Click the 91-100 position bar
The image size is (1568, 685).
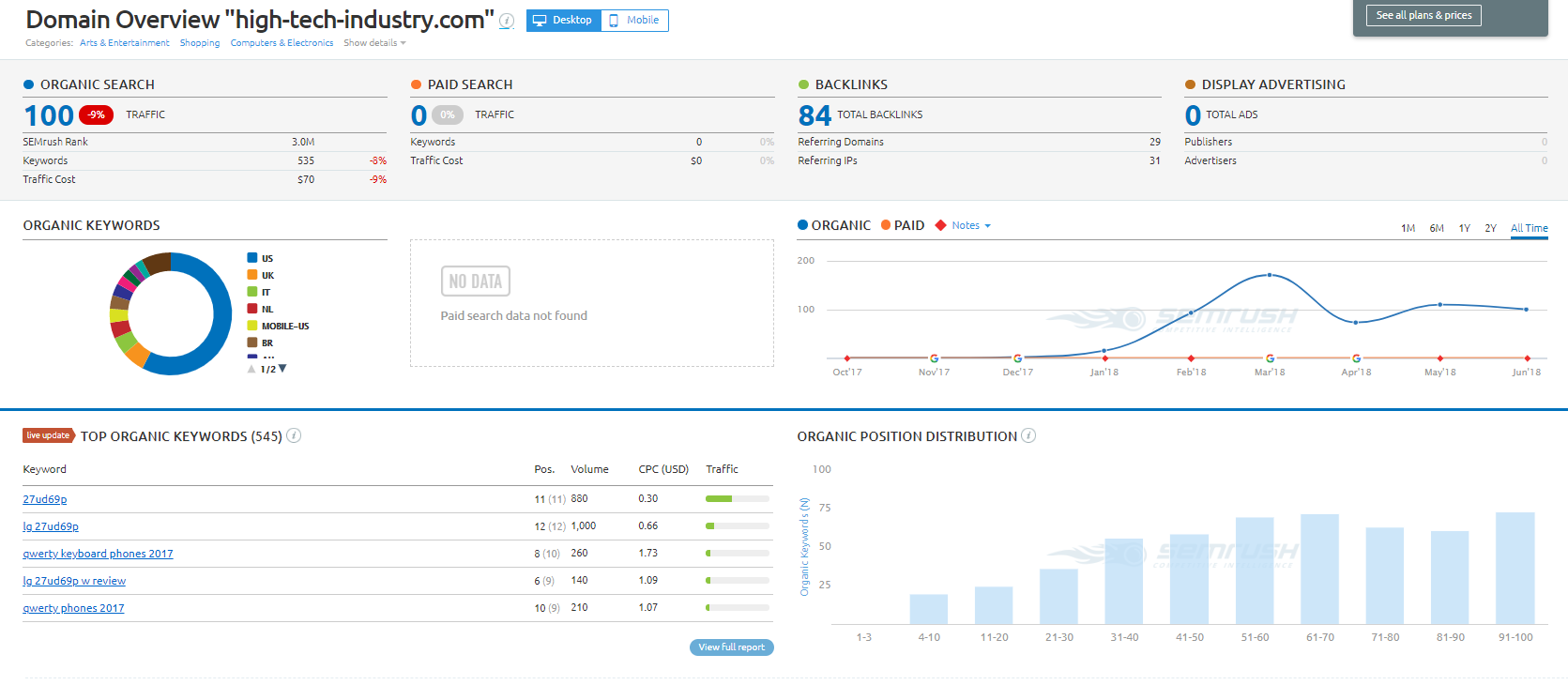click(x=1515, y=568)
